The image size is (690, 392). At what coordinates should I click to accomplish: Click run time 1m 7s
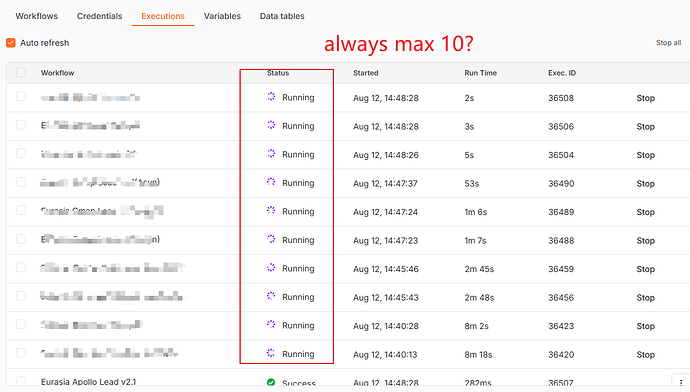point(475,241)
